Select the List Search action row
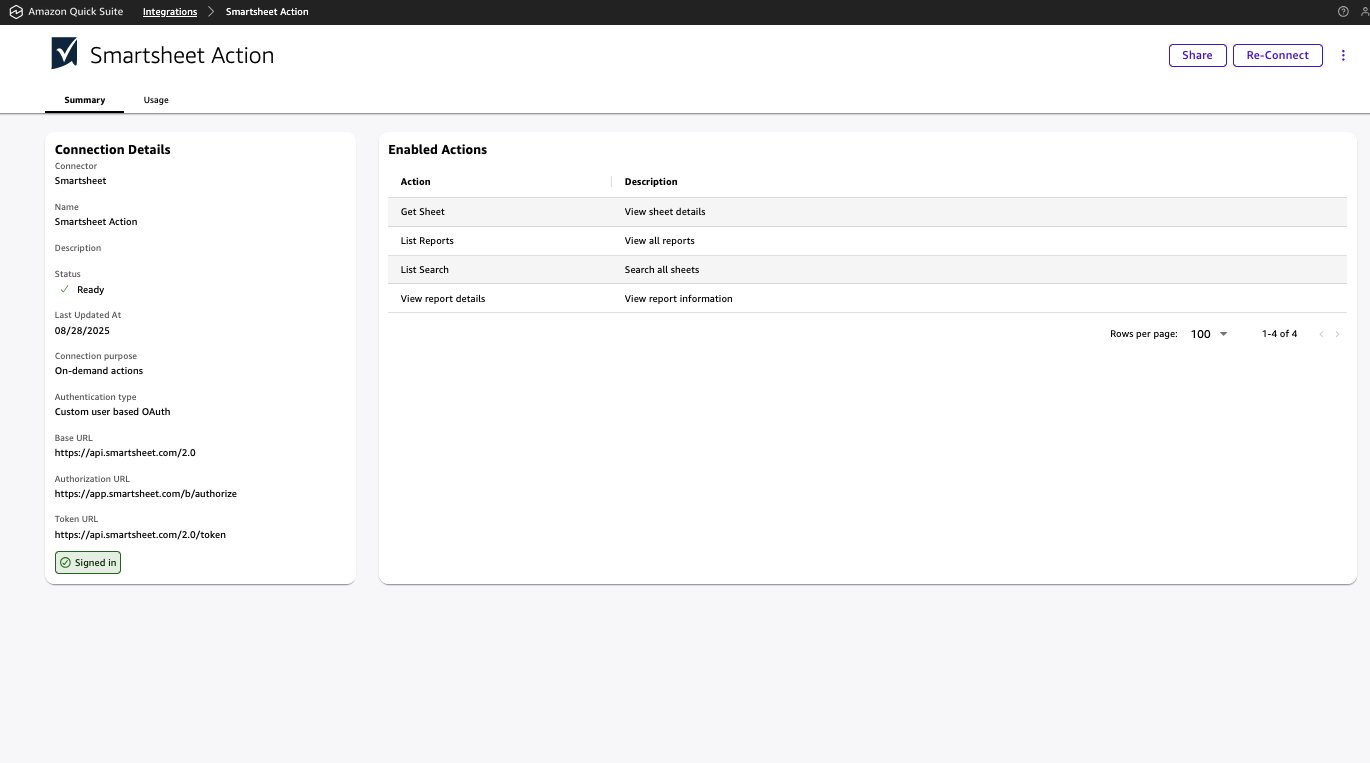 click(425, 270)
